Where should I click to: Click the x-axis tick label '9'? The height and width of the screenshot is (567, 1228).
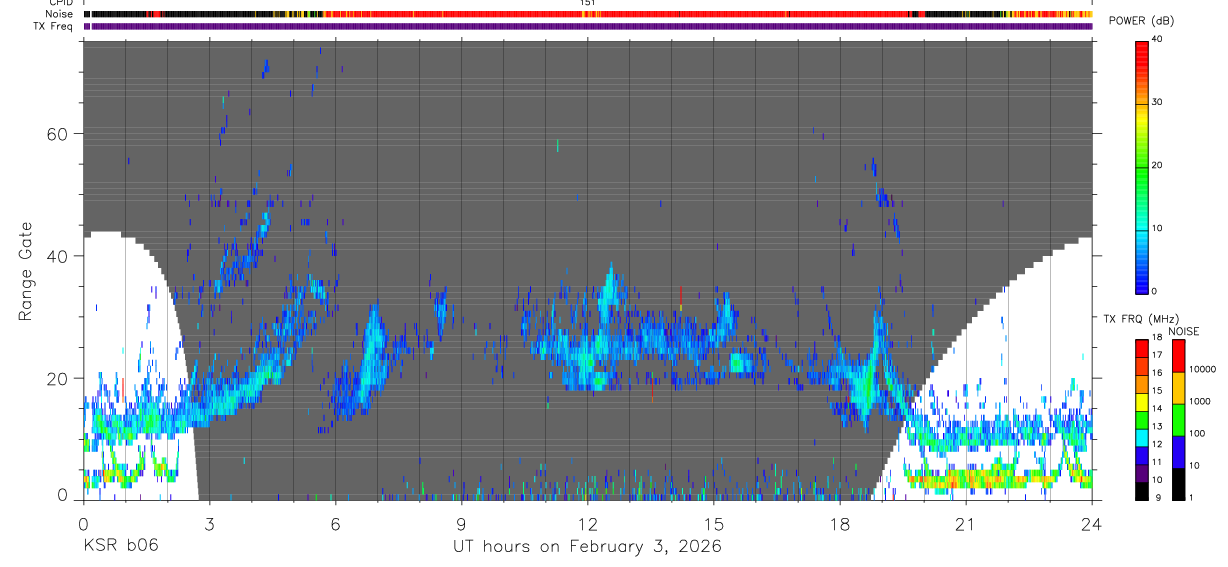pyautogui.click(x=461, y=524)
